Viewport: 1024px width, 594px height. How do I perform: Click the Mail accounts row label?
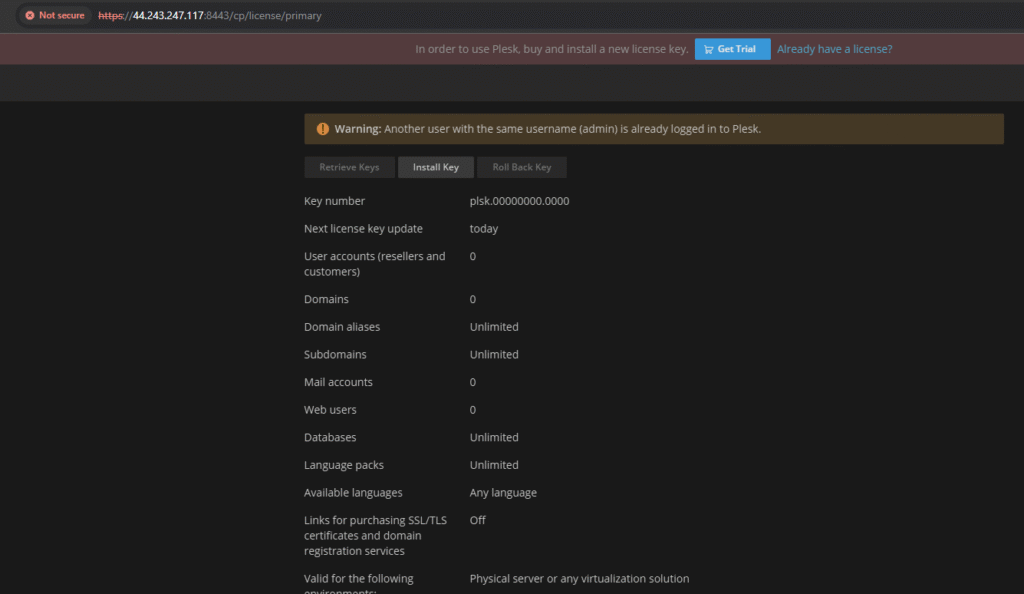tap(338, 382)
